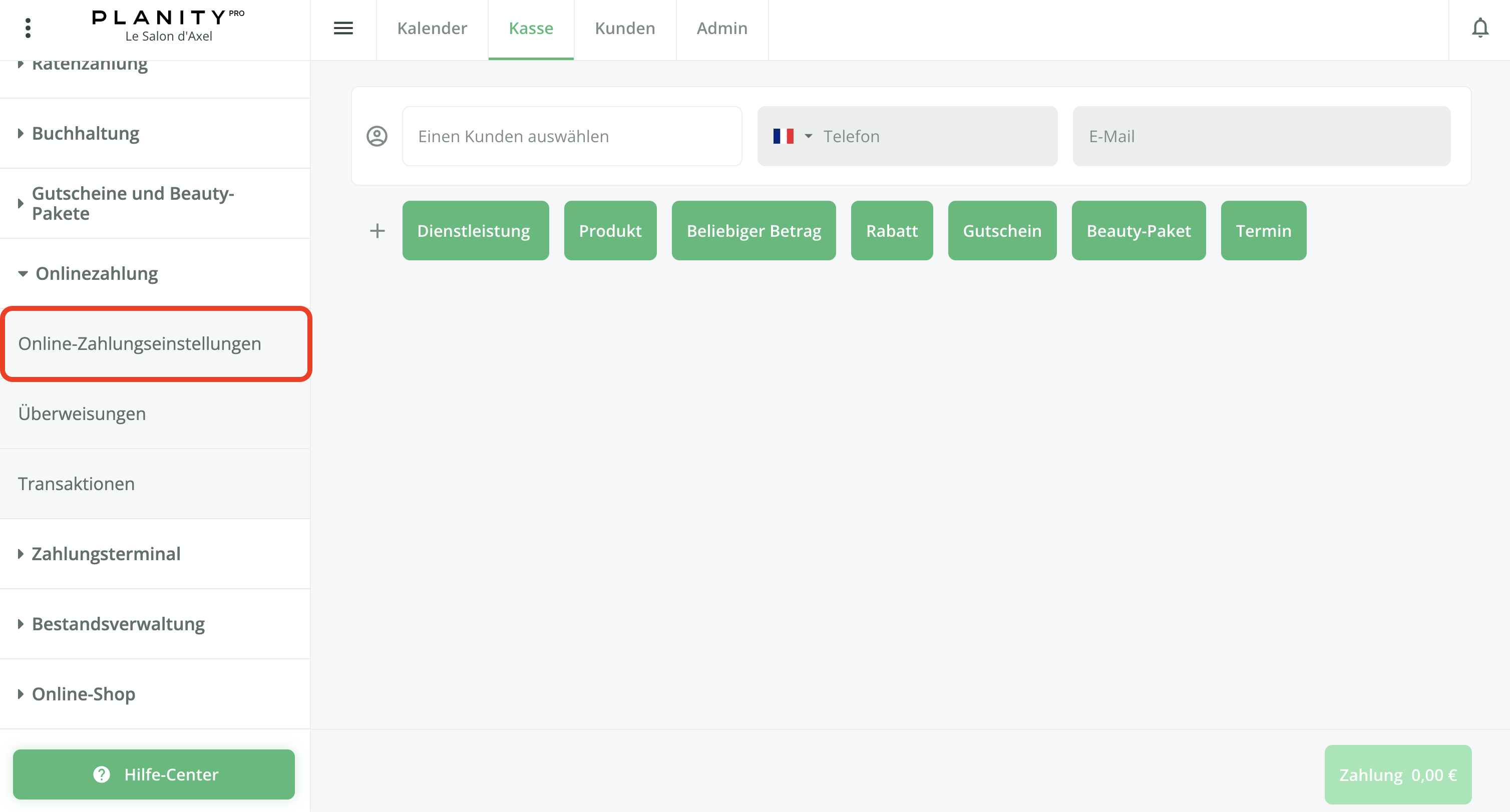Viewport: 1510px width, 812px height.
Task: Expand the Bestandsverwaltung section
Action: (118, 624)
